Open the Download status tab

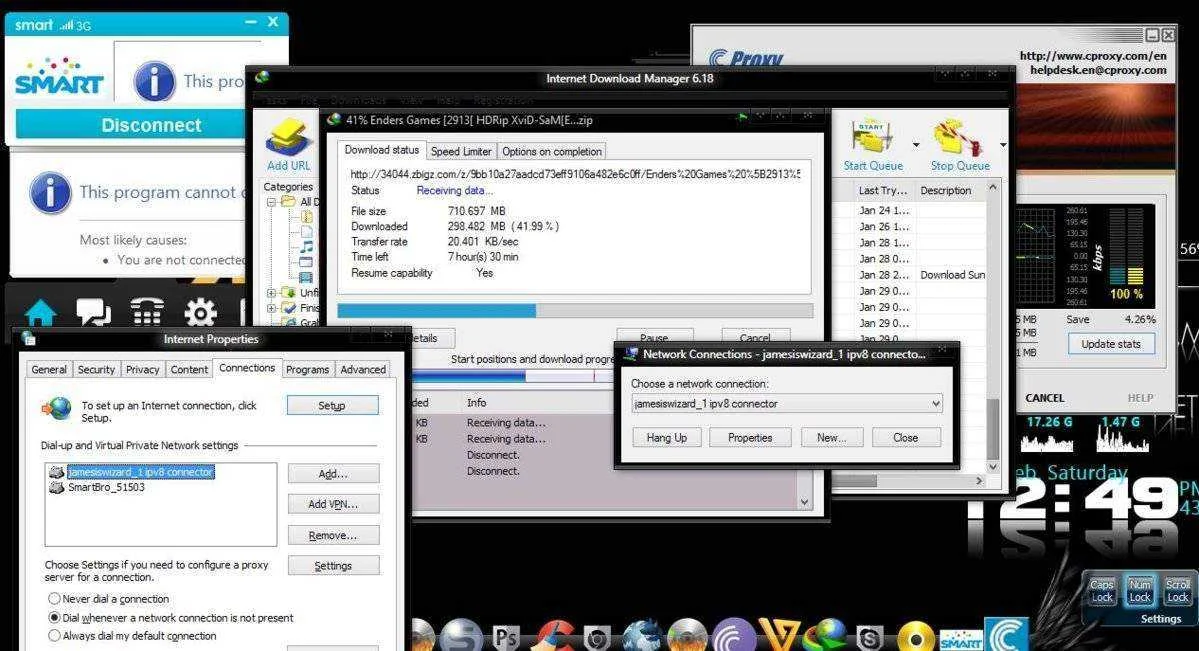click(382, 150)
